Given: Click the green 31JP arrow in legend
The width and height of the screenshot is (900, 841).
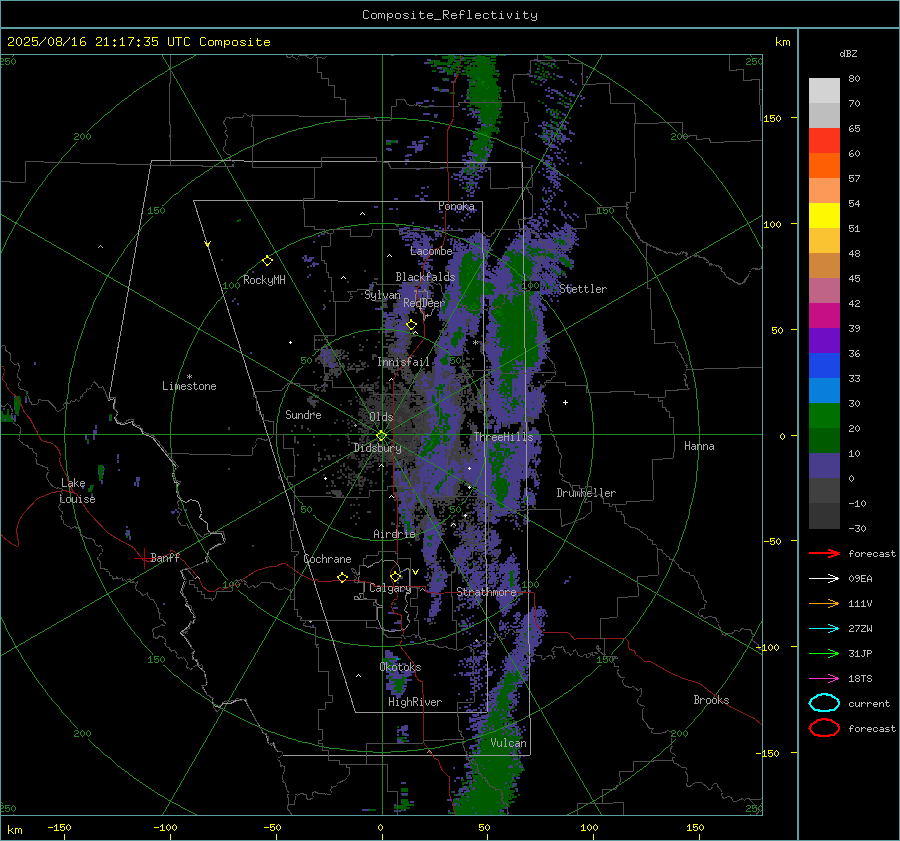Looking at the screenshot, I should tap(824, 653).
